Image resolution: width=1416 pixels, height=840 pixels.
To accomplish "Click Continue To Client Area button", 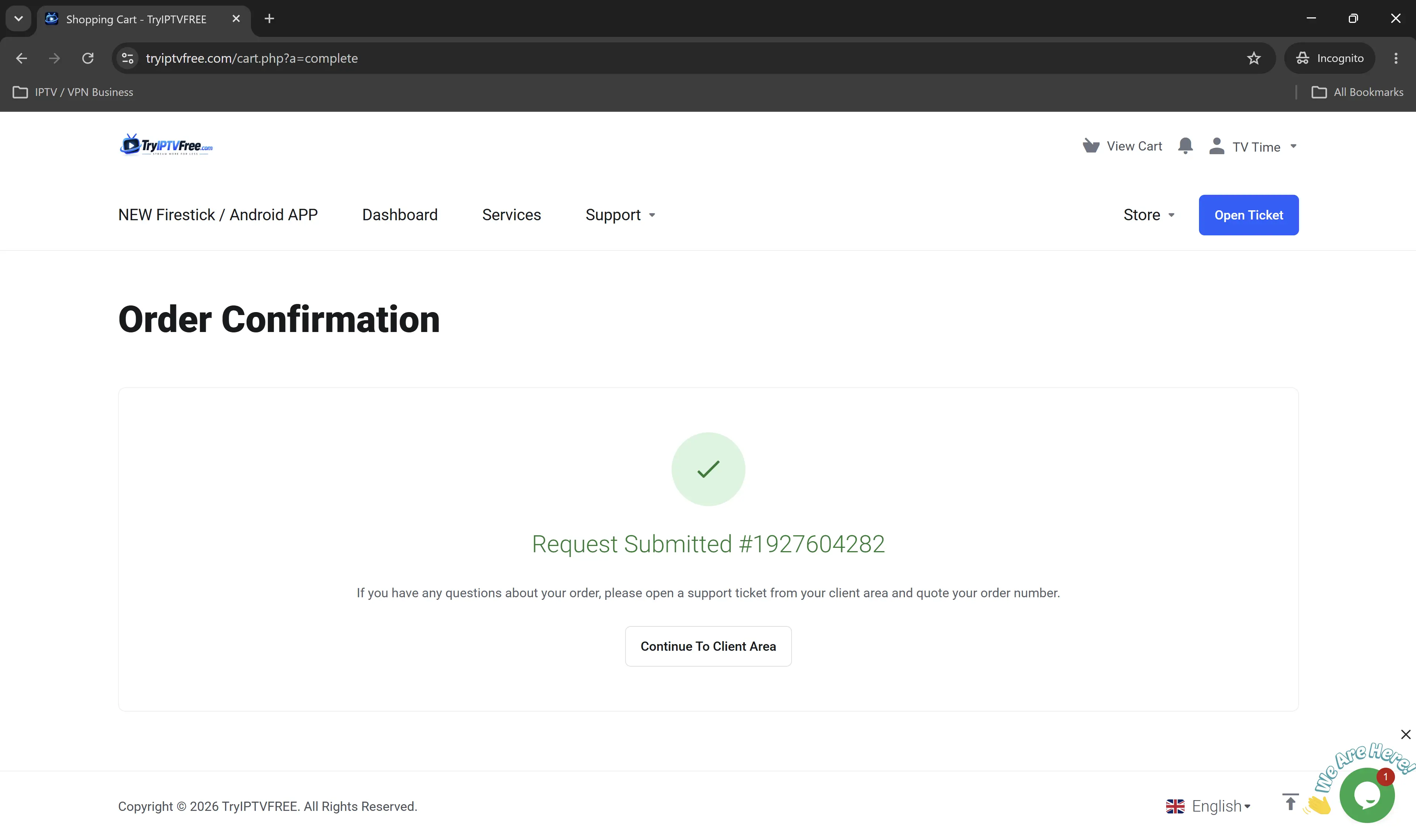I will point(708,646).
